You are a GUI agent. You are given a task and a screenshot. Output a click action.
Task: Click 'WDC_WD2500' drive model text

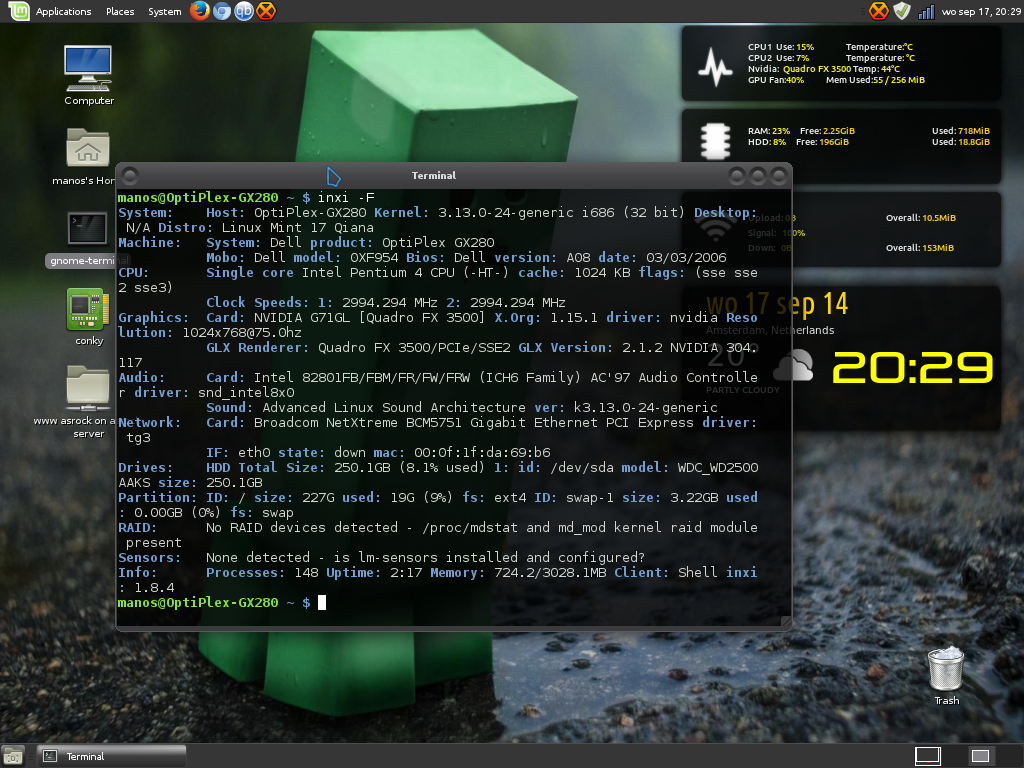[x=718, y=468]
